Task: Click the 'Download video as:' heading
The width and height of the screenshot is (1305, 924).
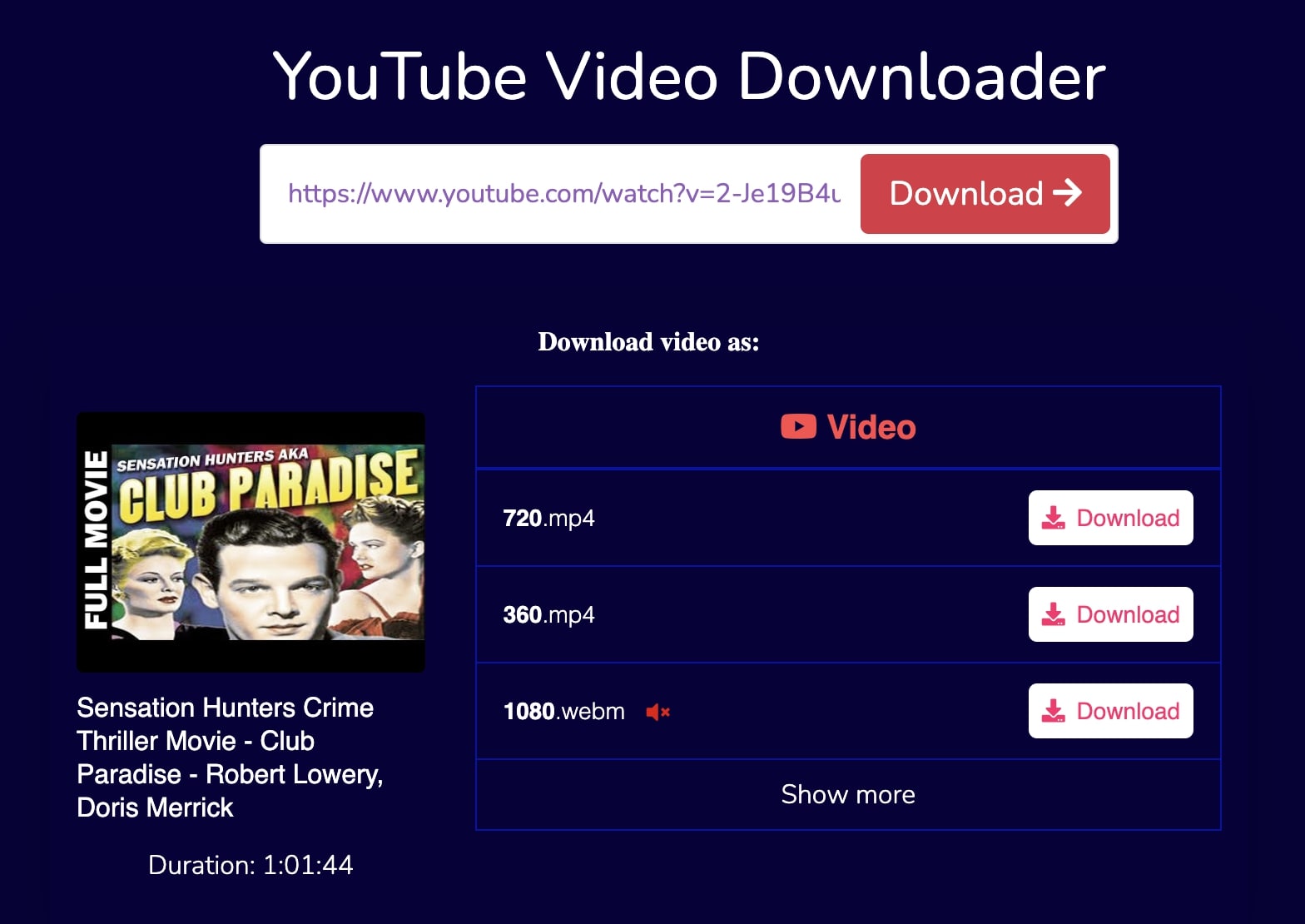Action: click(648, 342)
